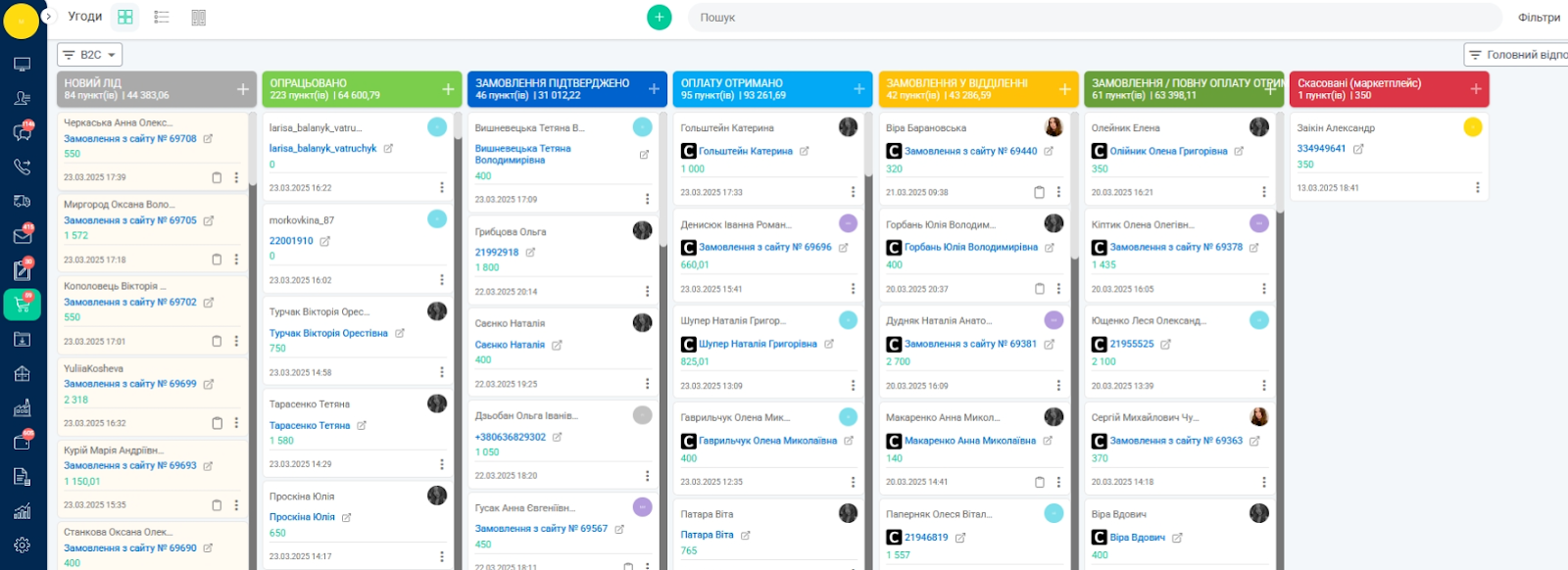Click purple avatar on Денисюк Іванна card
The height and width of the screenshot is (570, 1568).
pyautogui.click(x=849, y=223)
